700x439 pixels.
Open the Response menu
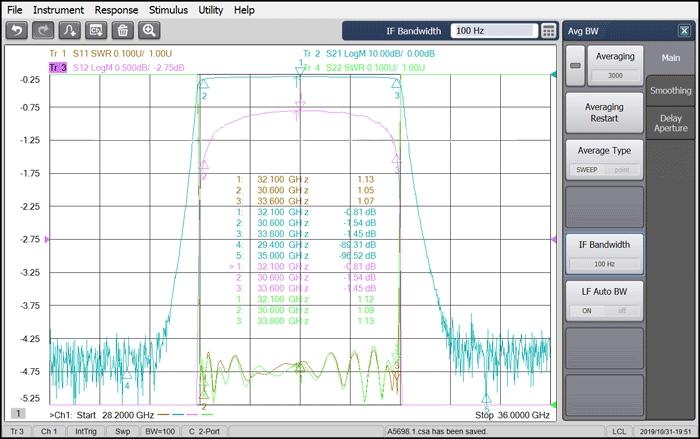coord(116,10)
